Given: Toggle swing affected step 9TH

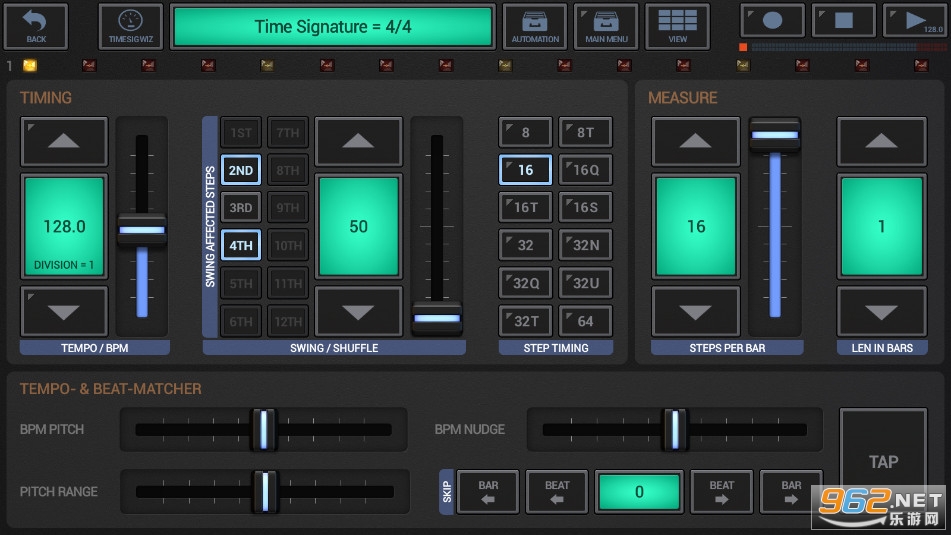Looking at the screenshot, I should pyautogui.click(x=288, y=207).
